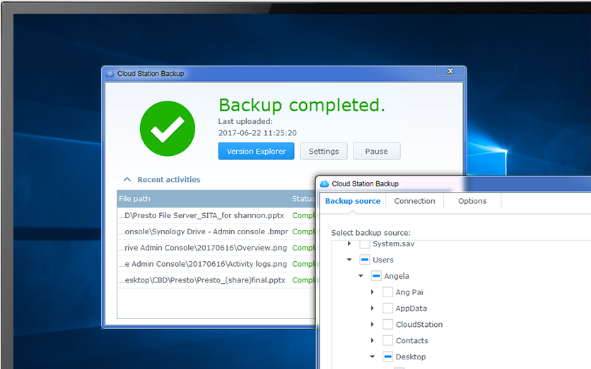Viewport: 591px width, 369px height.
Task: Collapse the Desktop folder
Action: tap(372, 357)
